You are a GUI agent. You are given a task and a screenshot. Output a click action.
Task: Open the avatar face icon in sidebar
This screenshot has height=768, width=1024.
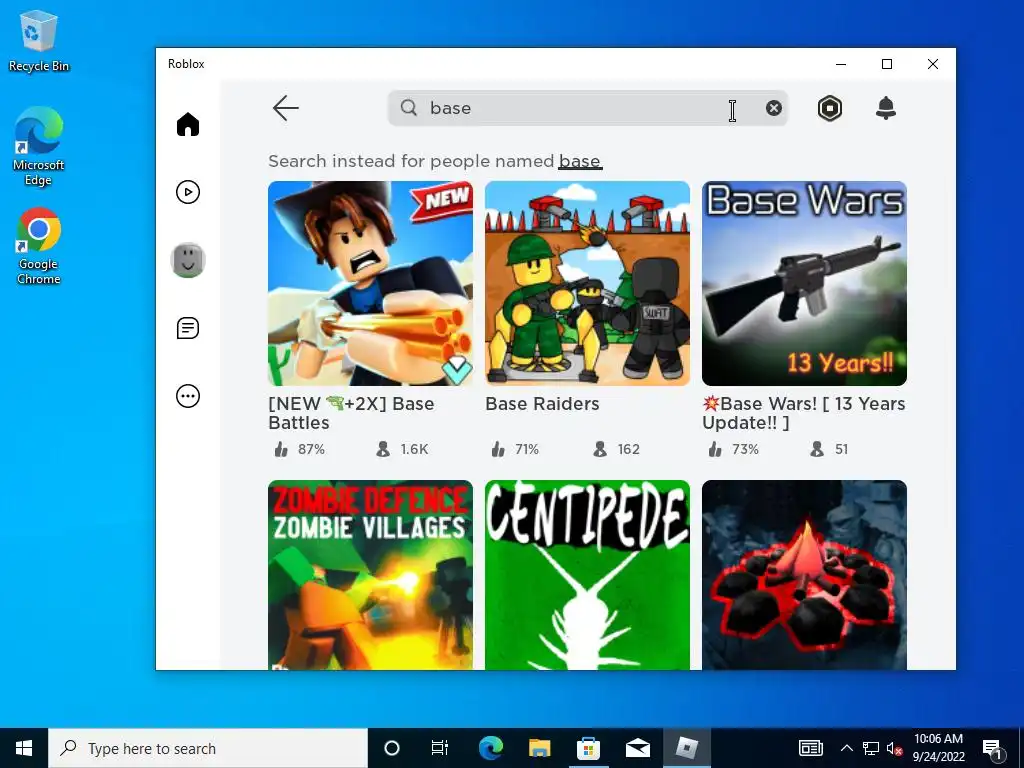click(x=188, y=260)
